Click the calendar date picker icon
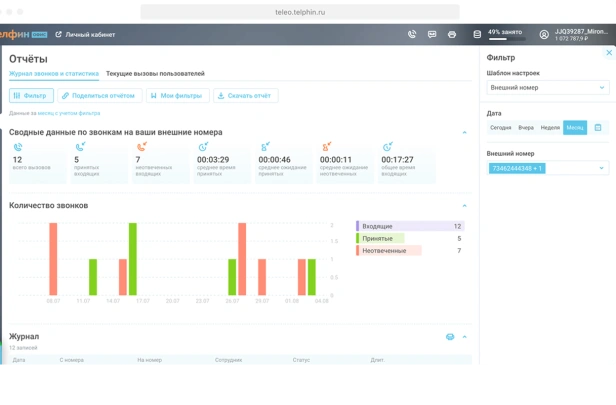The height and width of the screenshot is (405, 616). pyautogui.click(x=598, y=128)
